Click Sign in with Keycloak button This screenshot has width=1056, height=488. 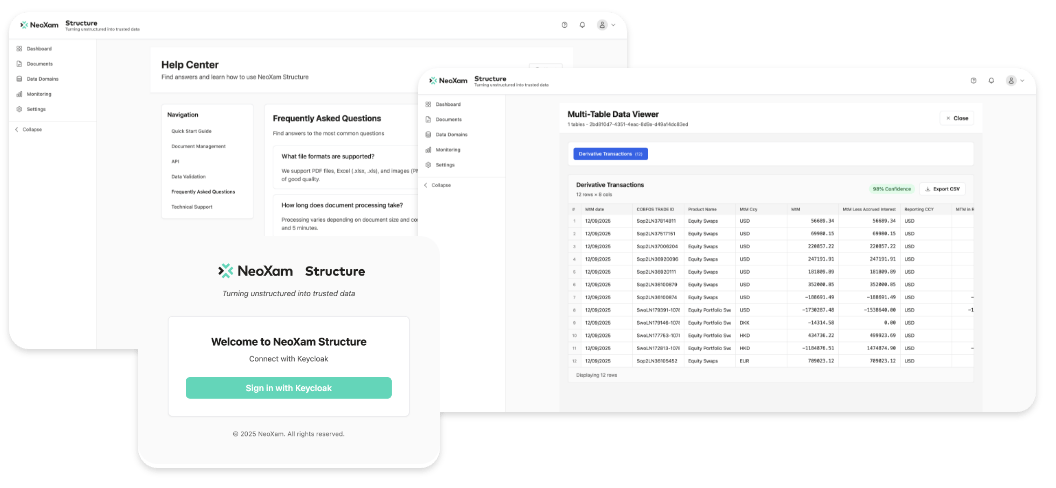point(289,388)
